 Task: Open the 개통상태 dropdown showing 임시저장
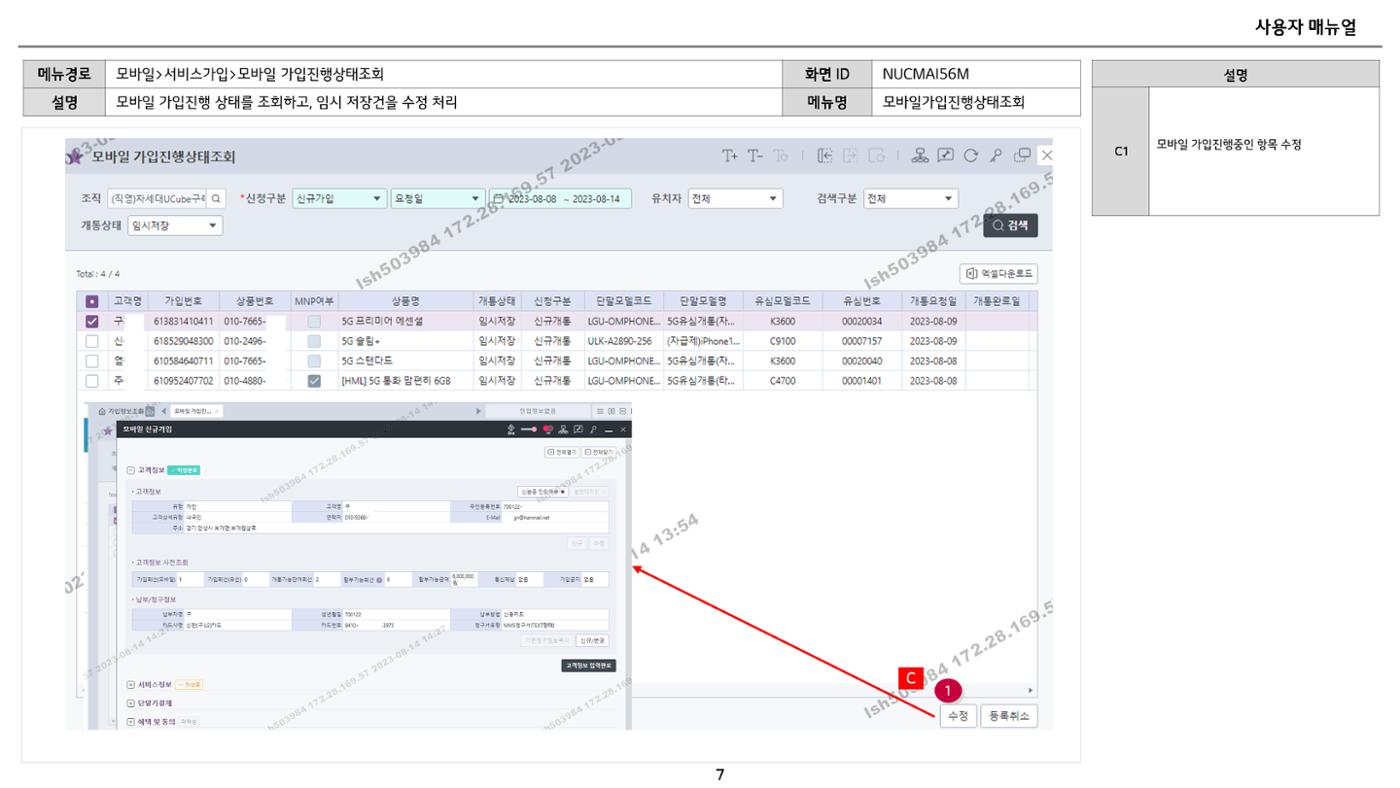tap(175, 225)
